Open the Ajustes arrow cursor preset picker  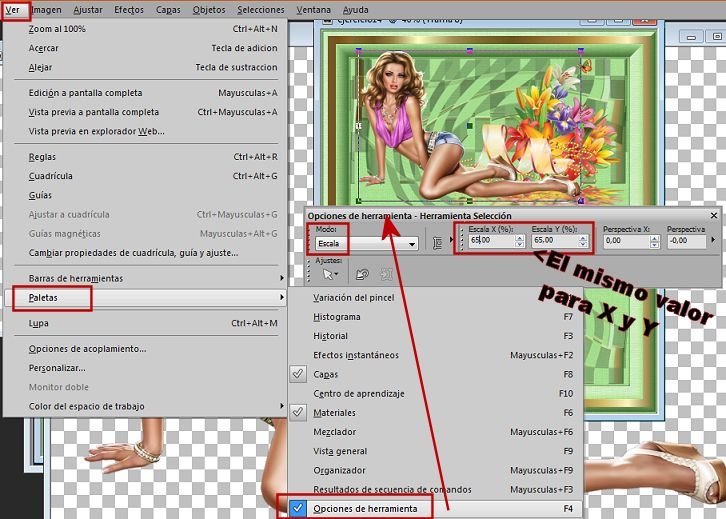330,275
